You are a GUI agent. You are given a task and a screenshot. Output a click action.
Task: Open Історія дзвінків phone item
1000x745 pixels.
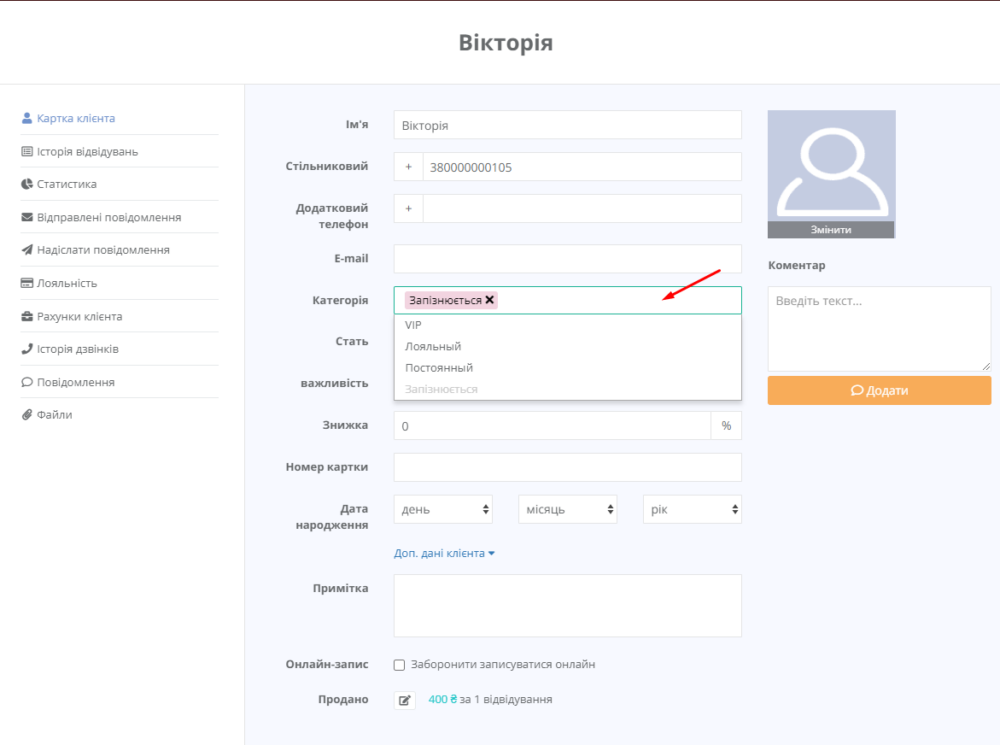click(x=70, y=349)
